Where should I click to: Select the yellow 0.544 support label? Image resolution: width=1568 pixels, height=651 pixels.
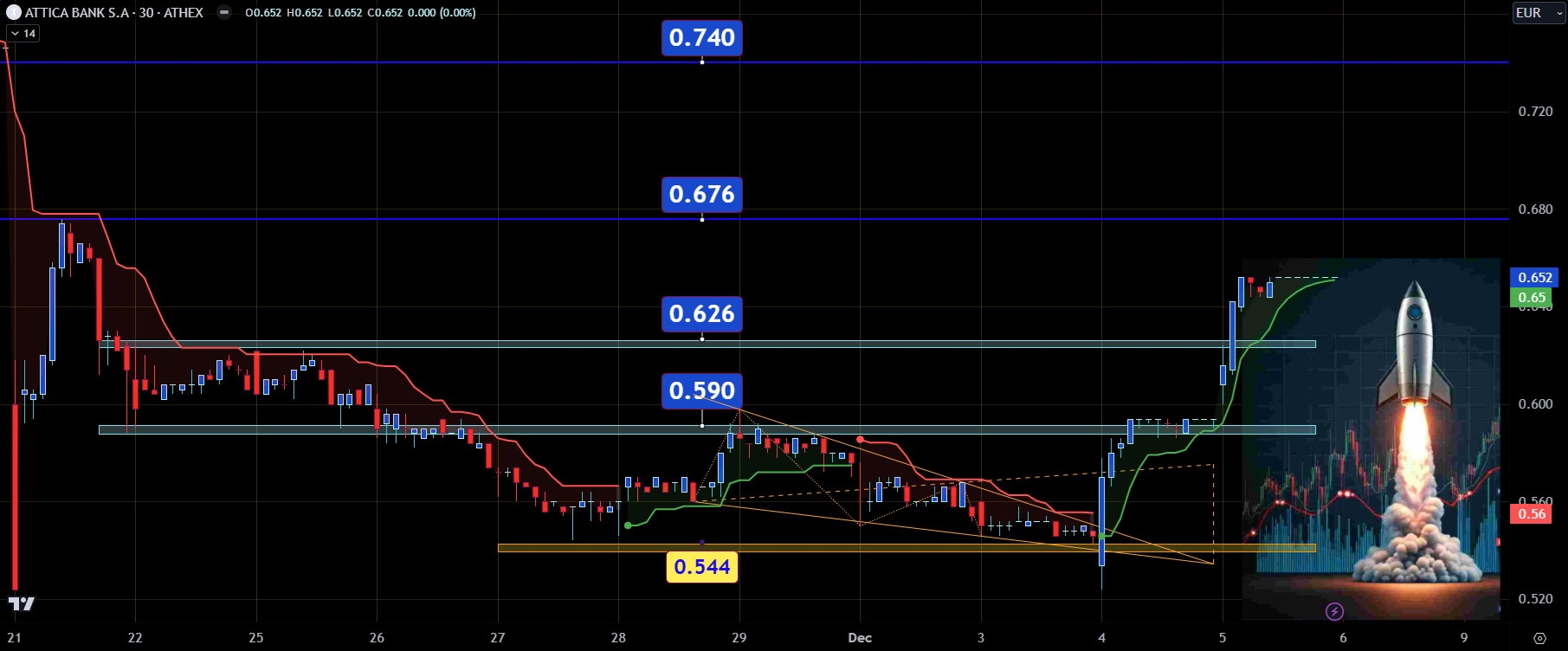(702, 567)
